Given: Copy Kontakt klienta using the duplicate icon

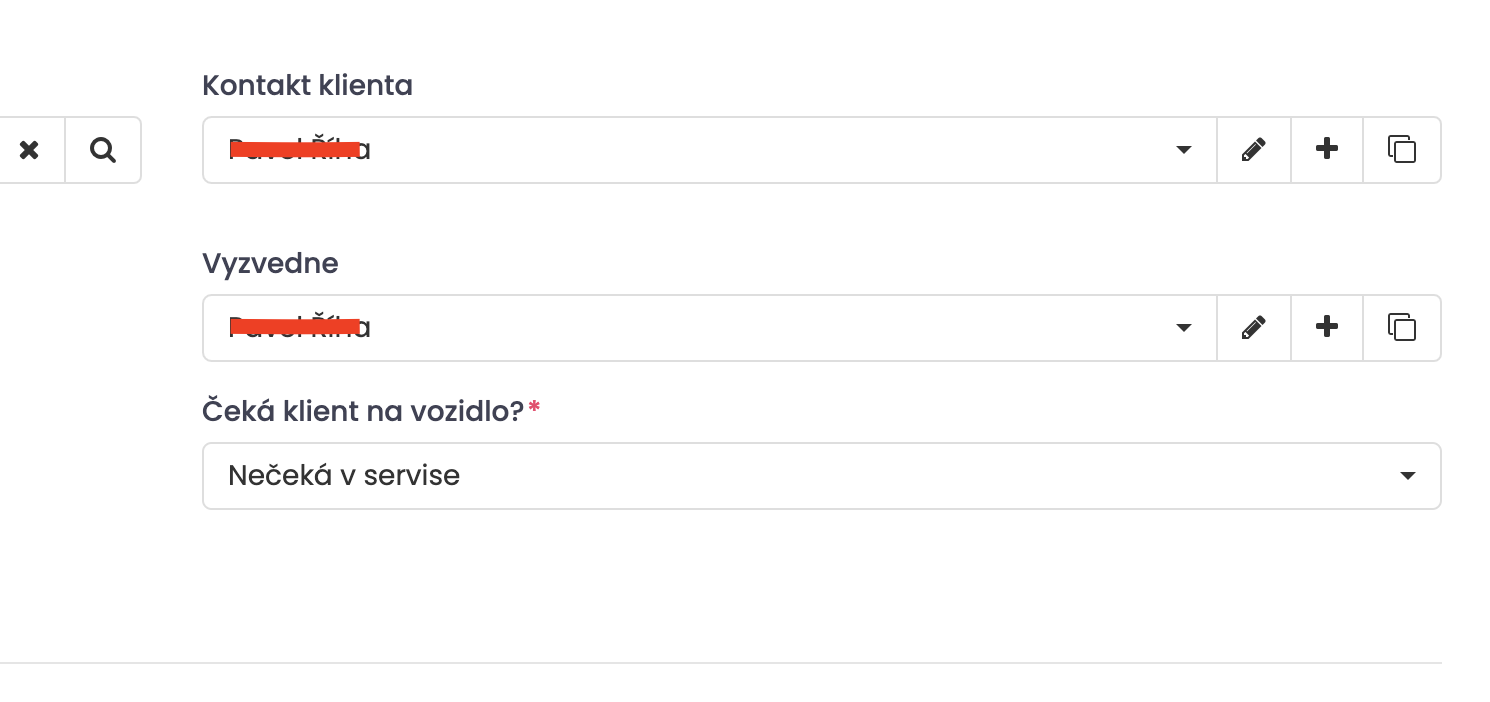Looking at the screenshot, I should coord(1402,150).
